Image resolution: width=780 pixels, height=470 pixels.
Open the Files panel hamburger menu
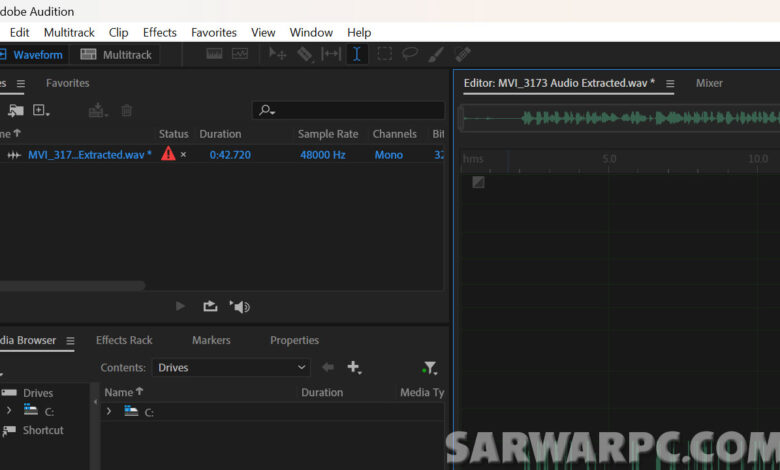(x=20, y=84)
